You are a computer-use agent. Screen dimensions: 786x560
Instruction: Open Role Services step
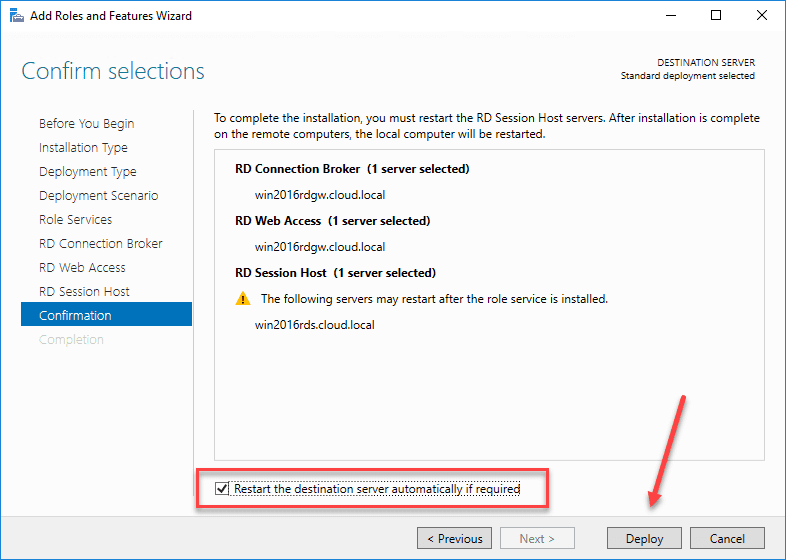tap(75, 220)
